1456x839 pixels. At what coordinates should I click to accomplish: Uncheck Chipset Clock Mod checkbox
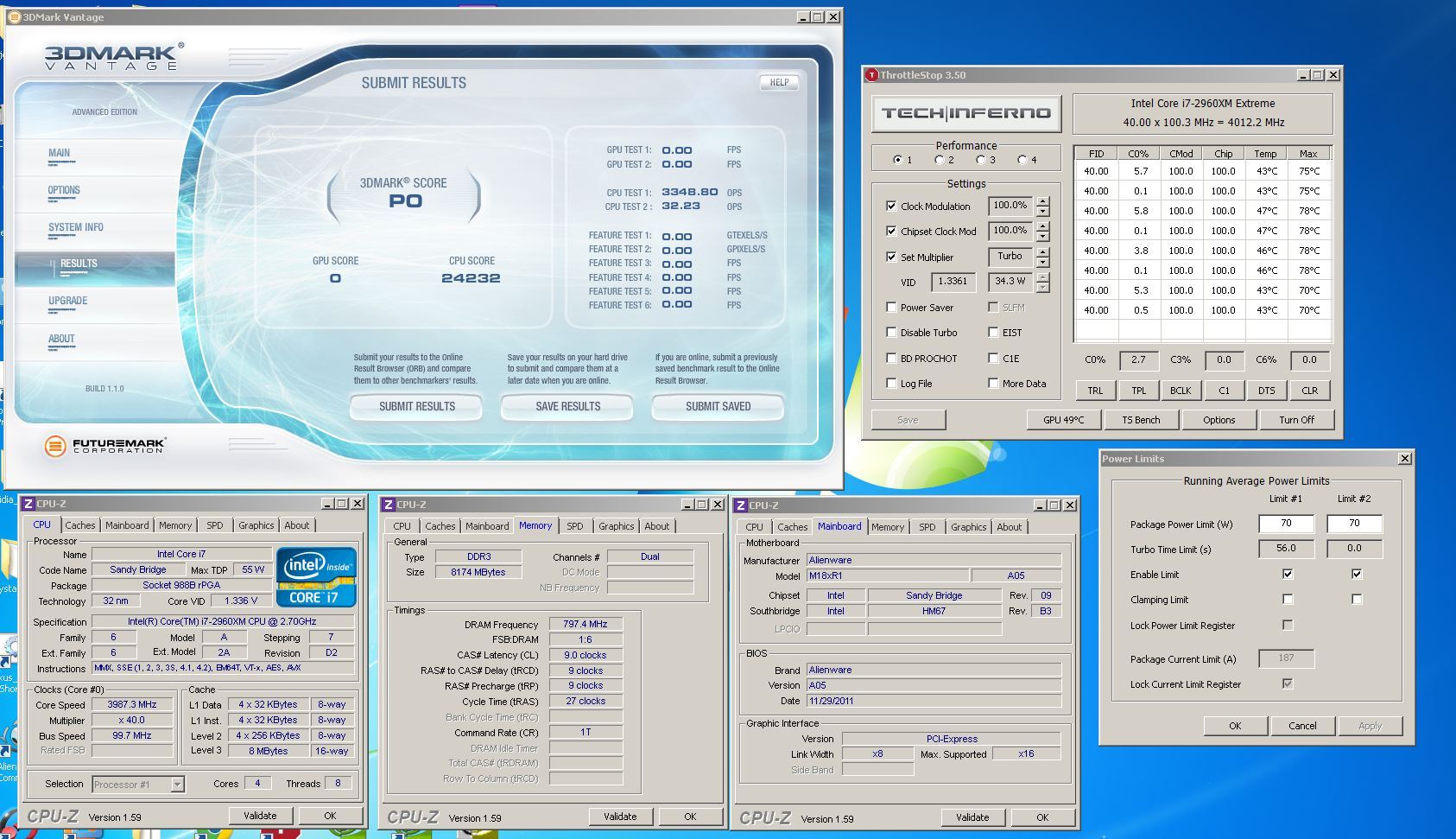(x=891, y=232)
